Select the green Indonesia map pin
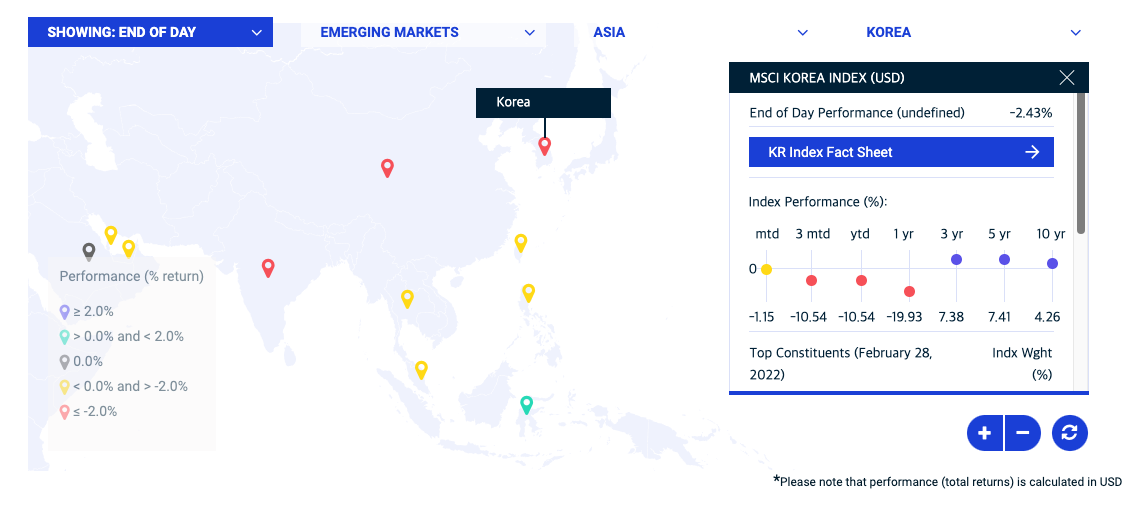1126x510 pixels. tap(526, 405)
